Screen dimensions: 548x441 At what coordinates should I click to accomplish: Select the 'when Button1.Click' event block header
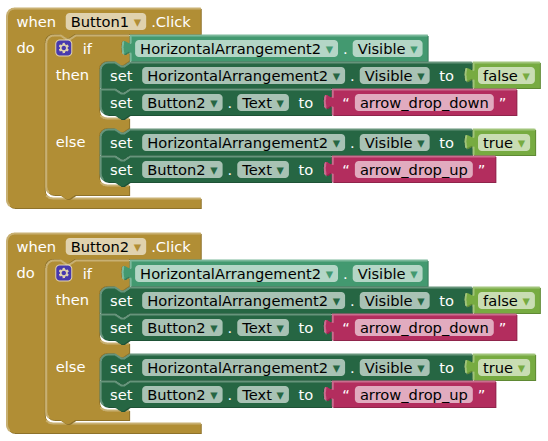[104, 22]
